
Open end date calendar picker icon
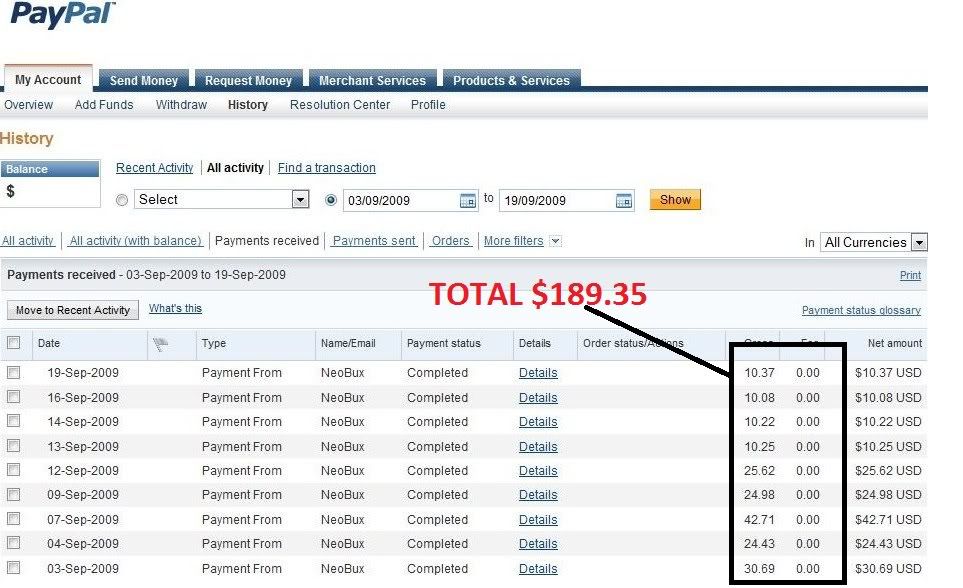click(x=623, y=201)
